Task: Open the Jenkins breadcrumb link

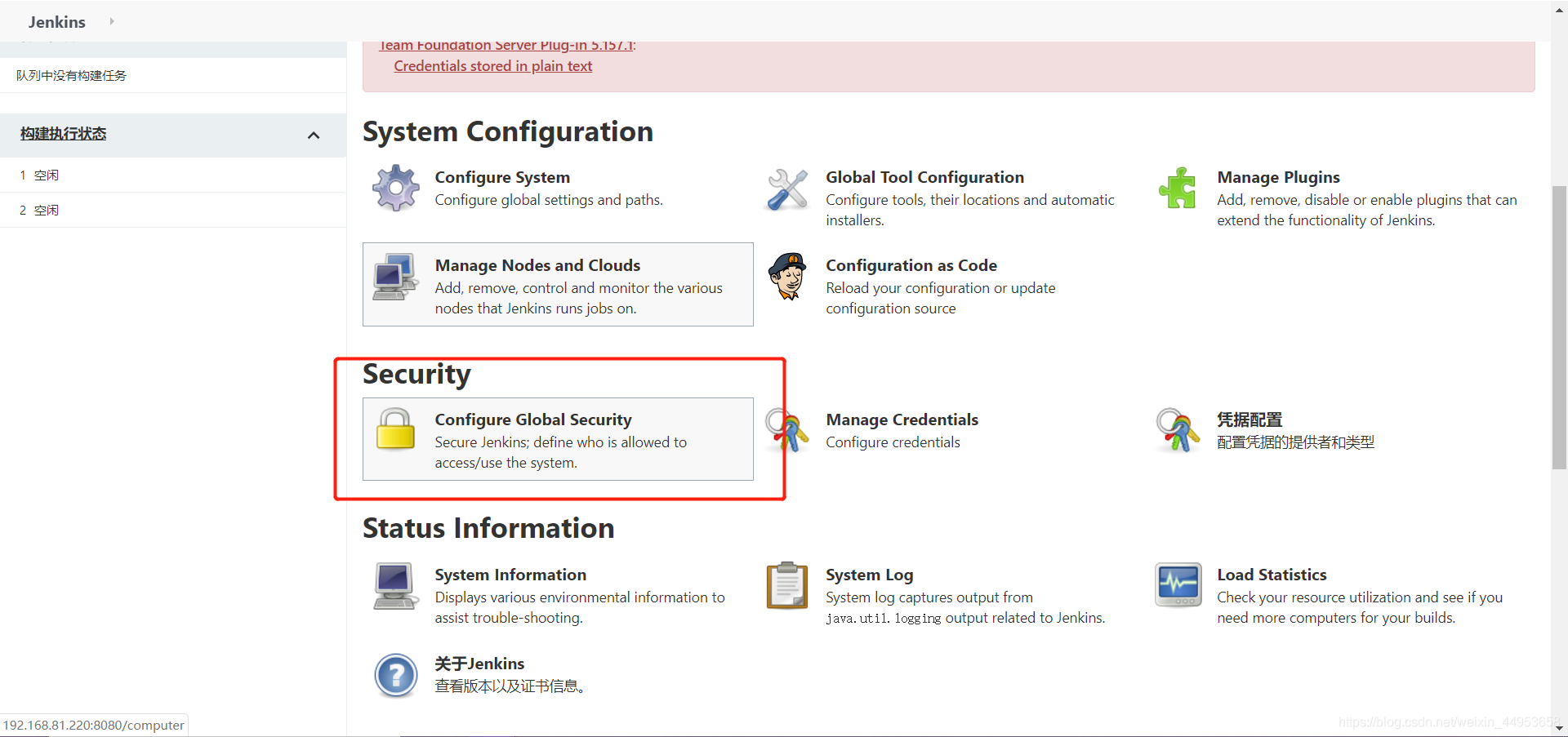Action: coord(57,22)
